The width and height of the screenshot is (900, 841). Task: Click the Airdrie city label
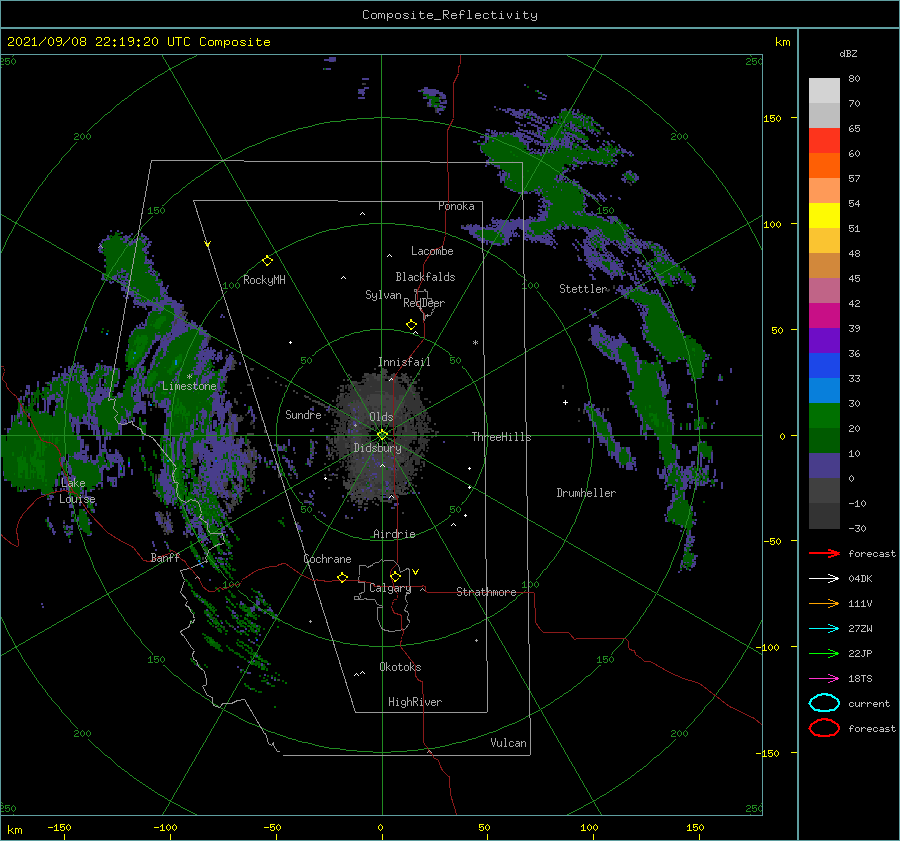[x=394, y=534]
